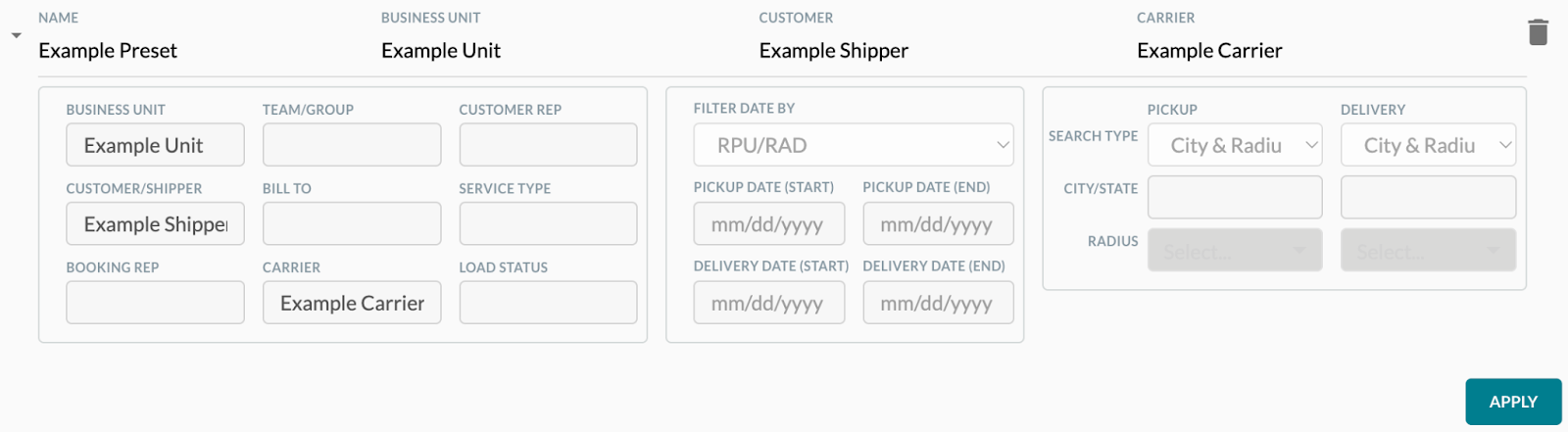Screen dimensions: 1568x432
Task: Click the Team/Group input field
Action: click(352, 145)
